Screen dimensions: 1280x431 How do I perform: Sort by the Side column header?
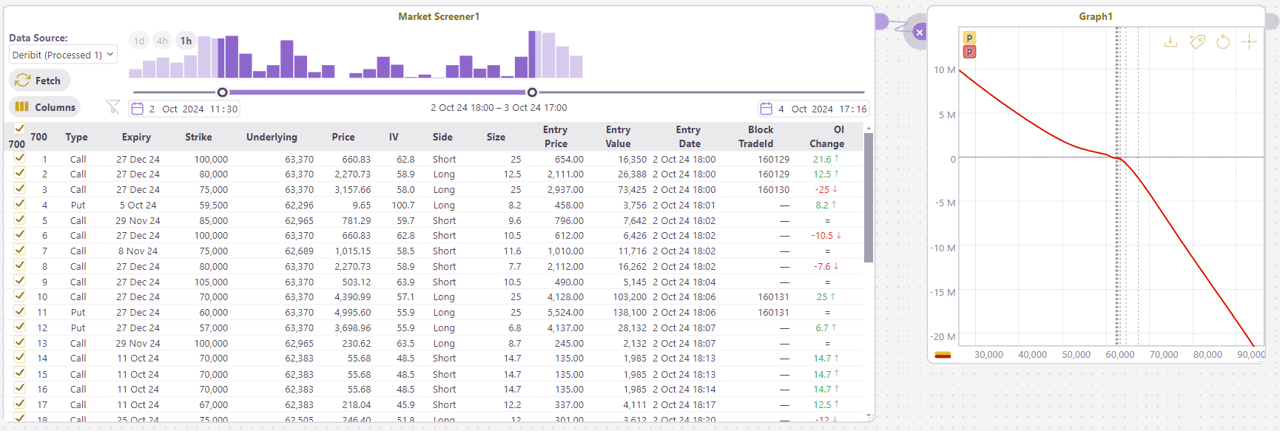tap(443, 137)
